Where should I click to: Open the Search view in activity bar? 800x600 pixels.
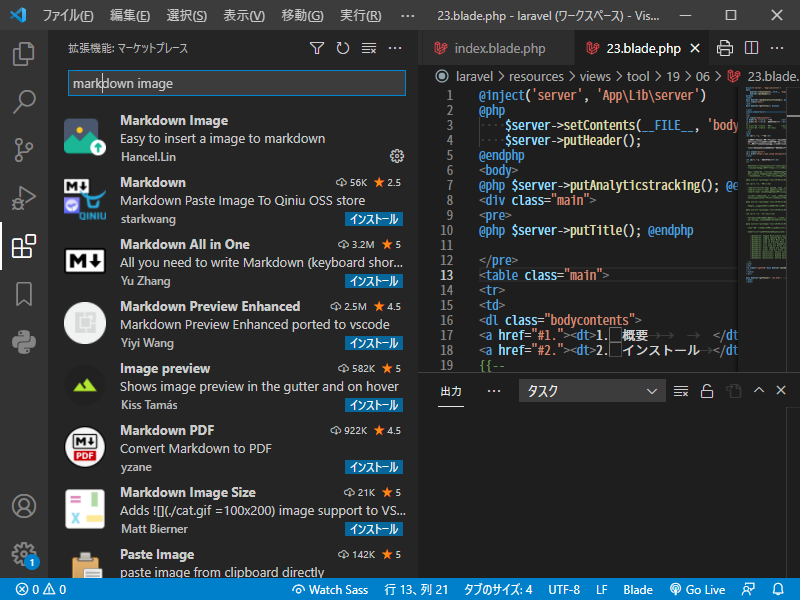click(24, 102)
